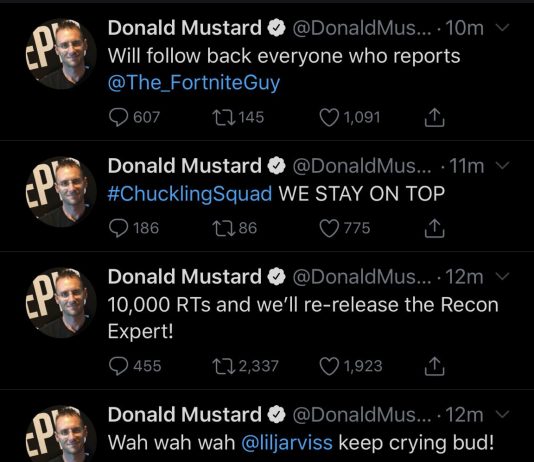Retweet the tweet with 145 retweets
The height and width of the screenshot is (462, 534).
(x=223, y=117)
